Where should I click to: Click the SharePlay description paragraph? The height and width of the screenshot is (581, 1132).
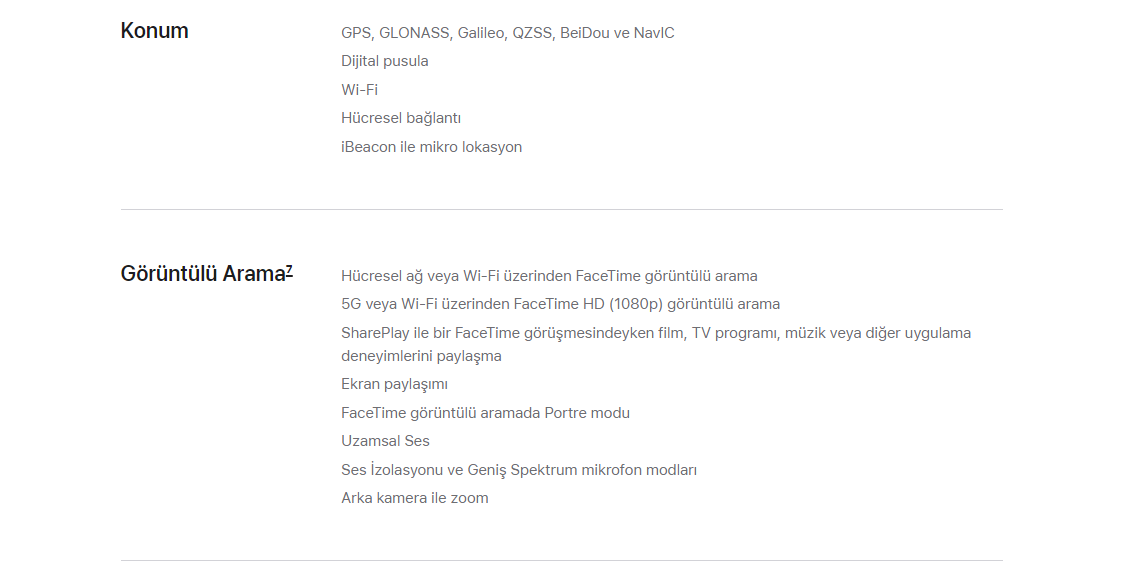click(x=656, y=344)
